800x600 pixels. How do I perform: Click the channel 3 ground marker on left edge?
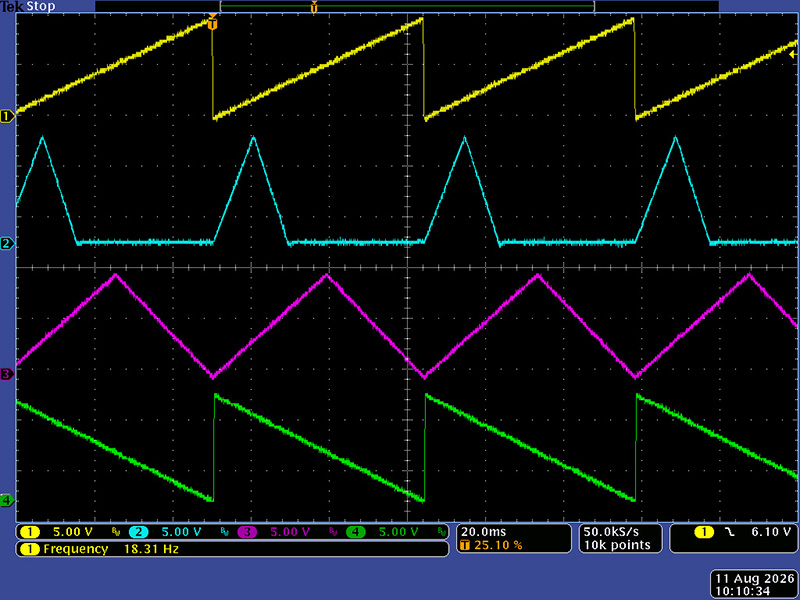click(x=7, y=374)
